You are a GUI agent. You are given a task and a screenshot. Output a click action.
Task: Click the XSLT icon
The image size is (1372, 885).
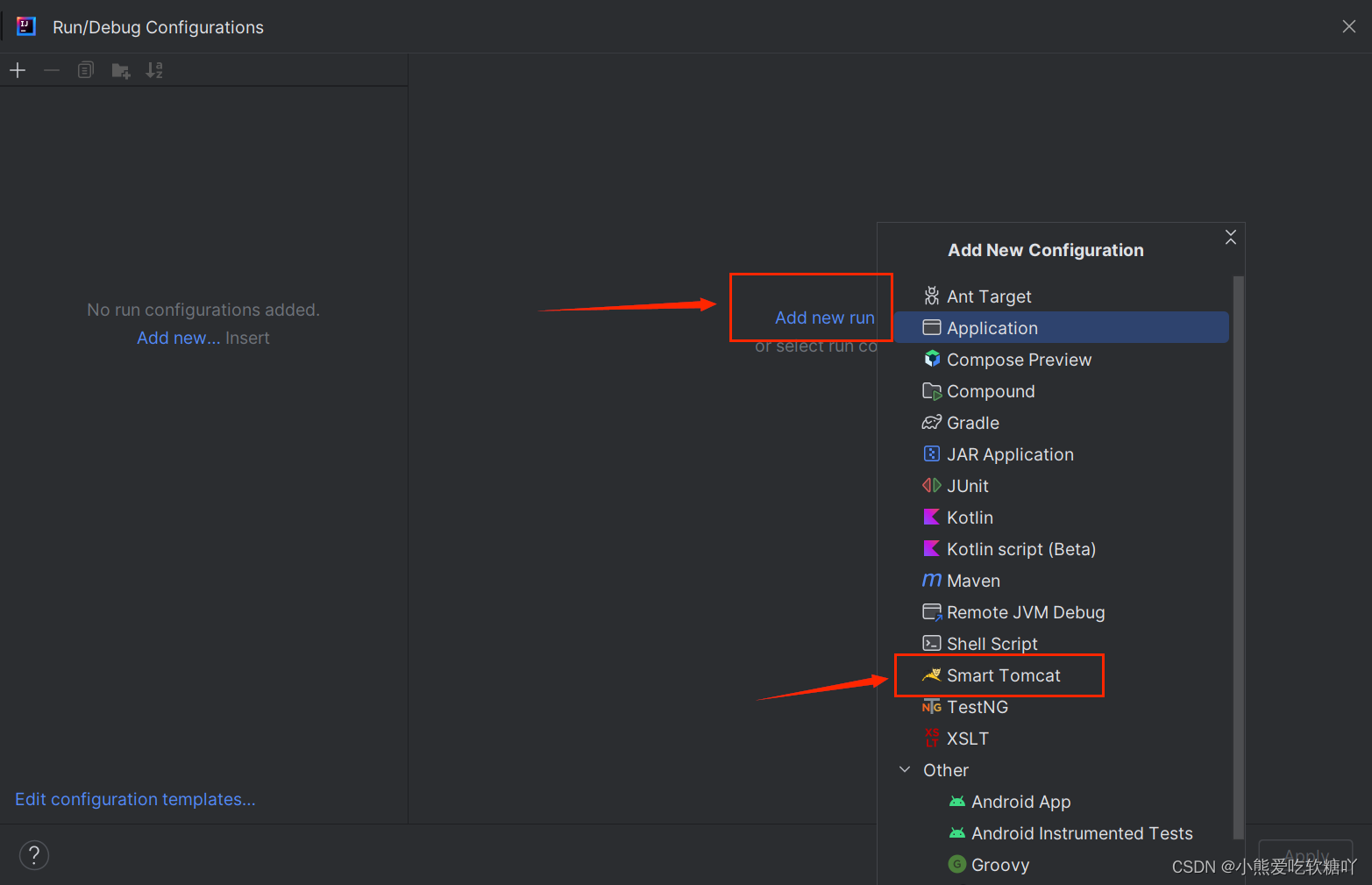click(x=932, y=739)
